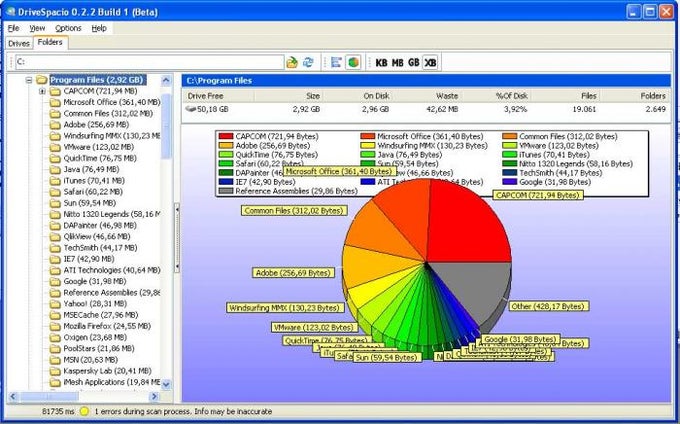Click the Drive Free column header
The height and width of the screenshot is (424, 680).
pos(218,96)
